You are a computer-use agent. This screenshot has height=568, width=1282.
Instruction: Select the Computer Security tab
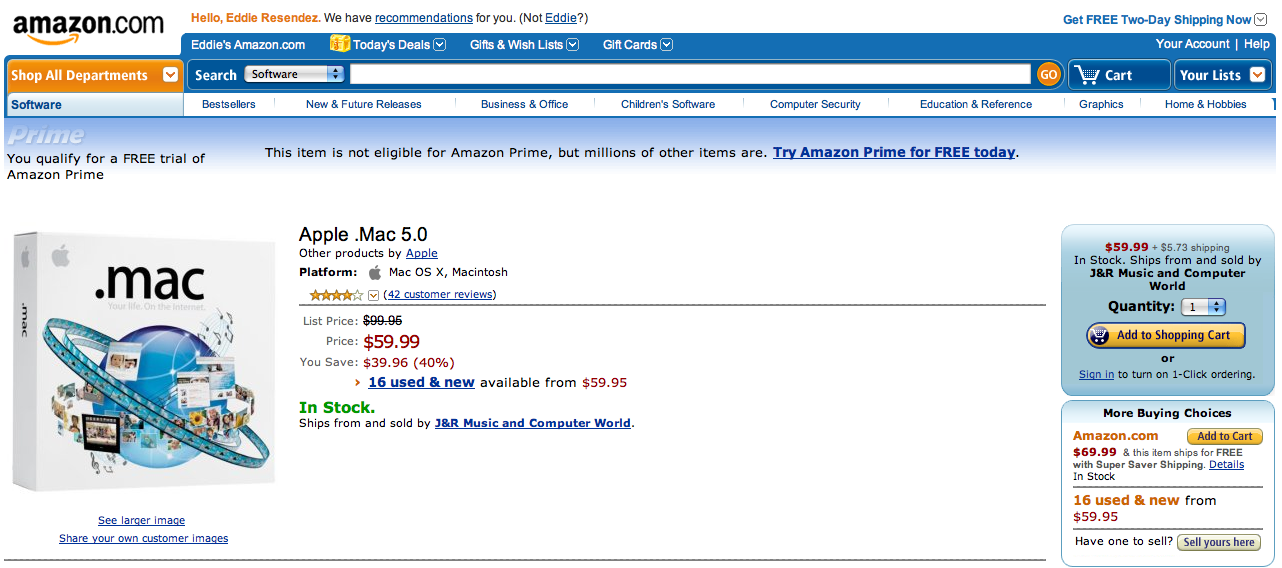[815, 104]
